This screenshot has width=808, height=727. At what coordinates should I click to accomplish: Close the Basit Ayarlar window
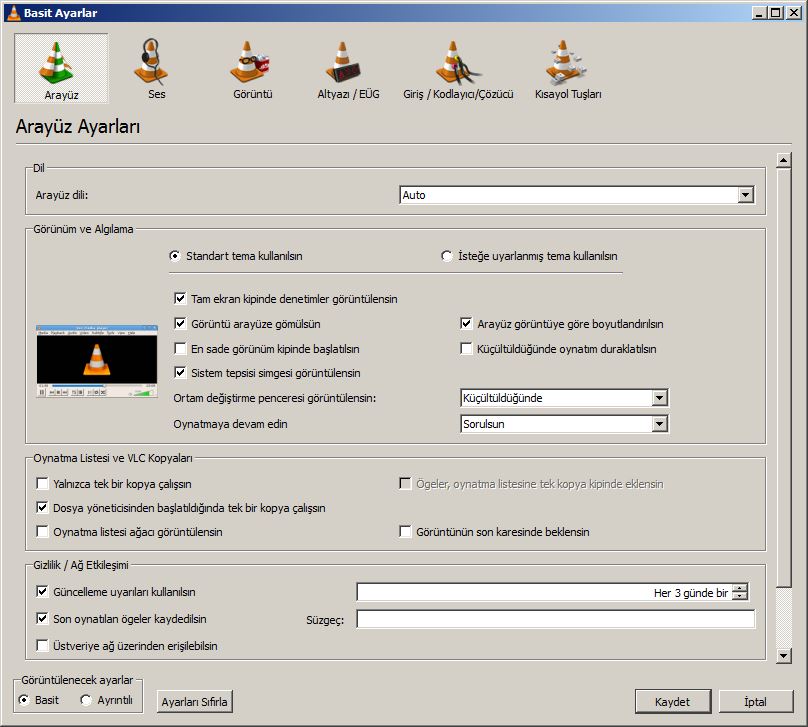pyautogui.click(x=794, y=13)
